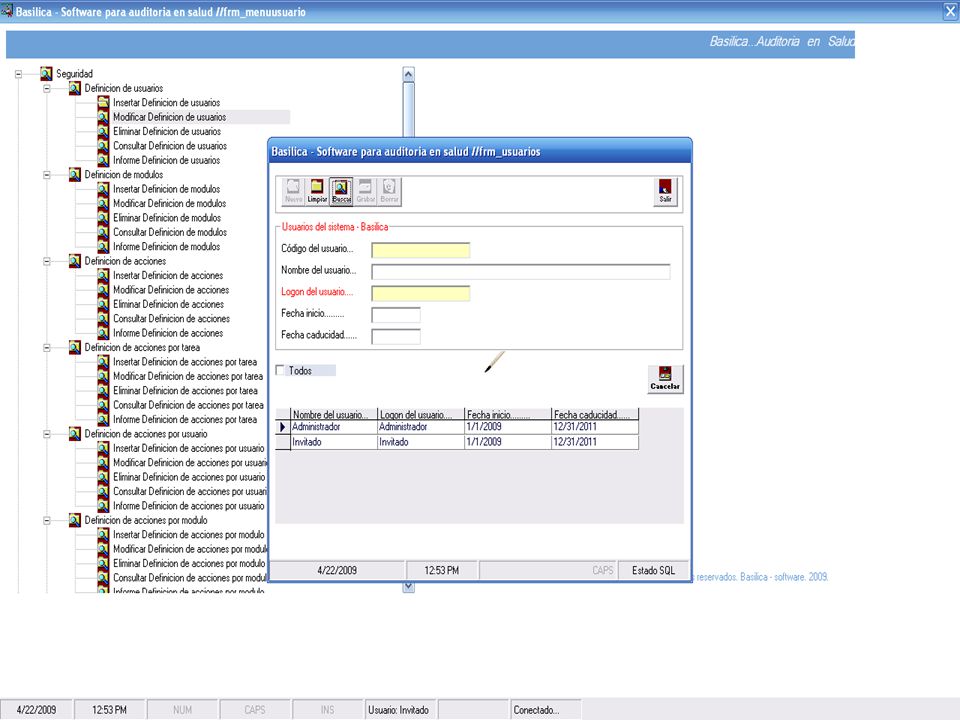
Task: Click the Código del usuario input field
Action: (421, 250)
